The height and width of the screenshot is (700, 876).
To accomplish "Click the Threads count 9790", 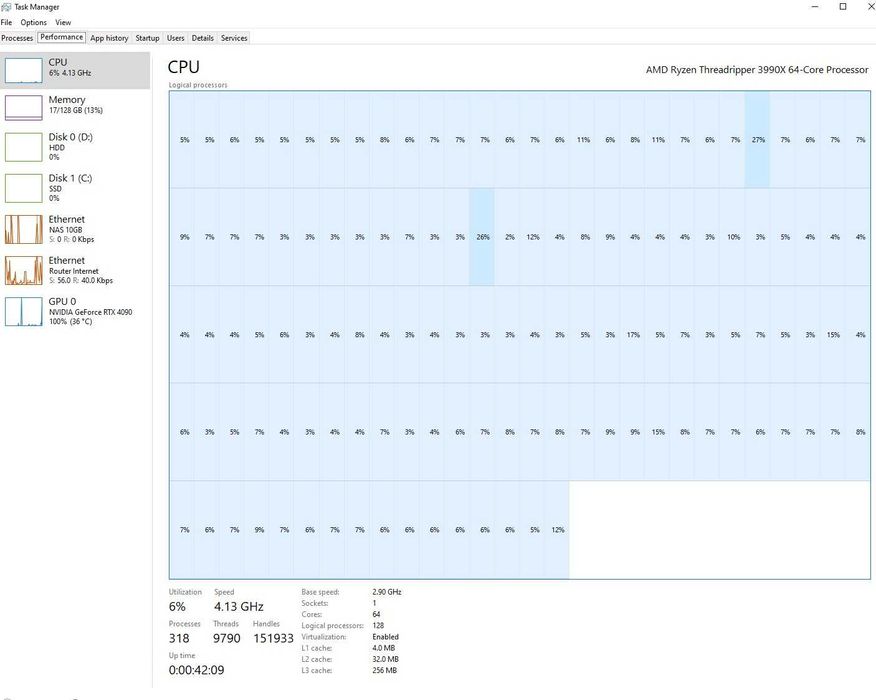I will point(227,638).
